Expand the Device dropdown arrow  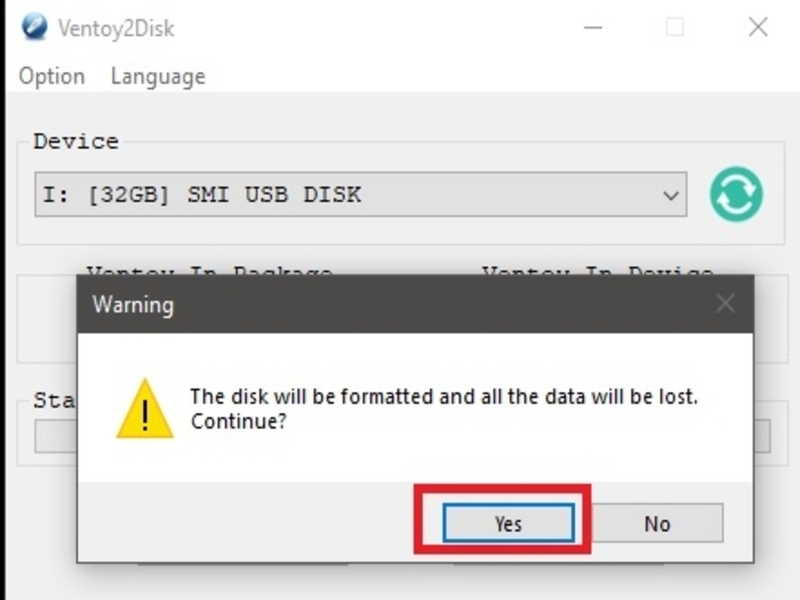point(671,195)
